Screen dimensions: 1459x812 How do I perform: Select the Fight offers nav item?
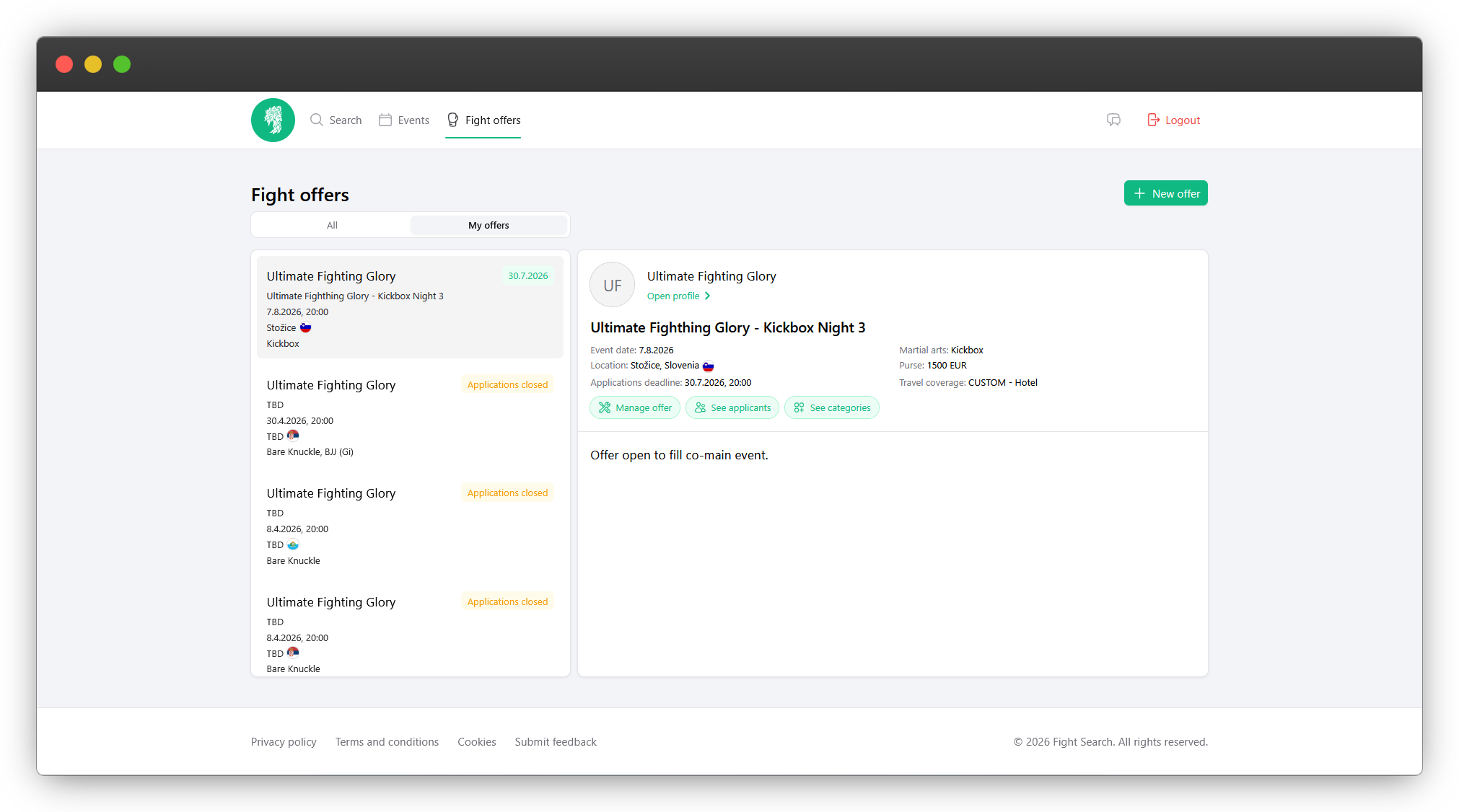(483, 120)
